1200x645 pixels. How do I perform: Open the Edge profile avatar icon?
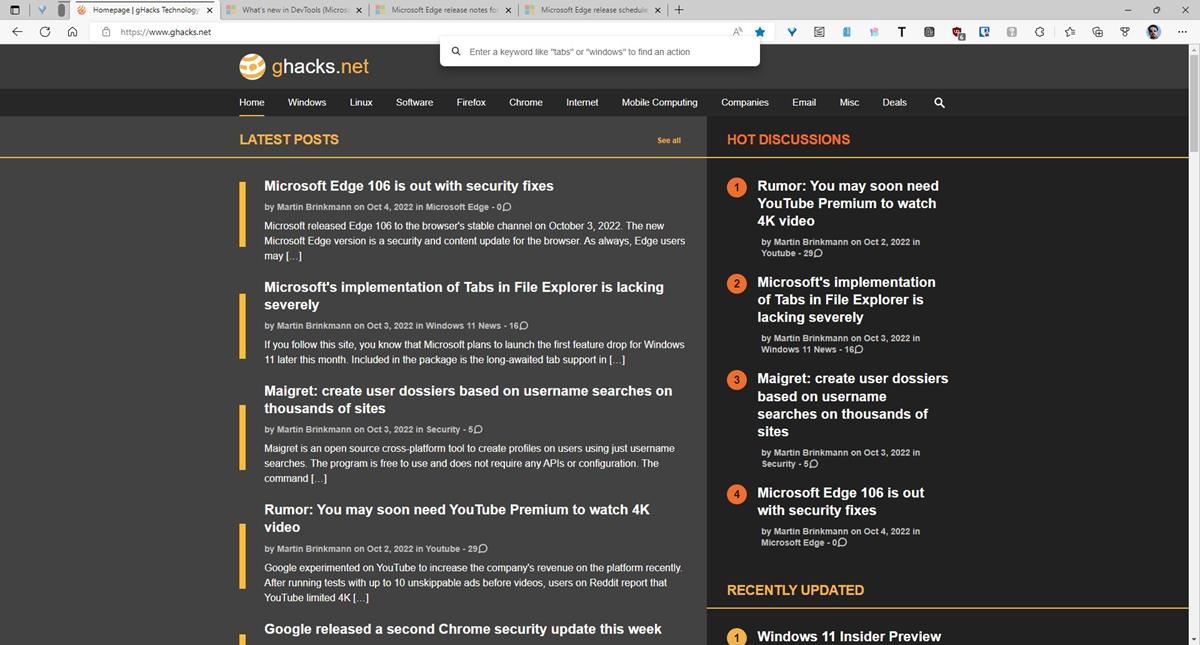tap(1151, 31)
